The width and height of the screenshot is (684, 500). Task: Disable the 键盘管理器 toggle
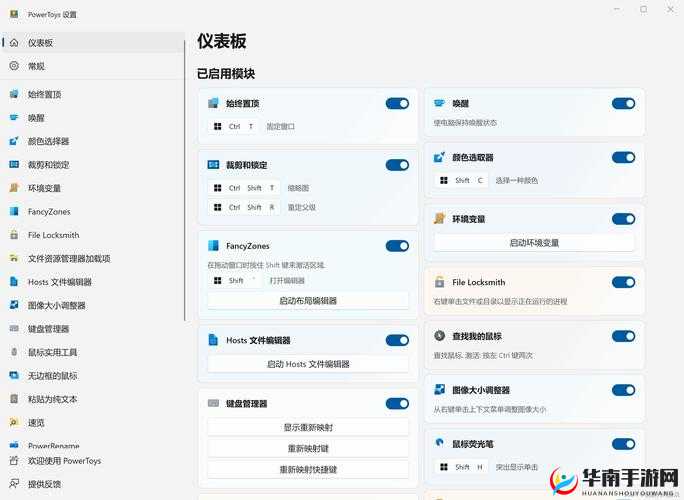[397, 404]
